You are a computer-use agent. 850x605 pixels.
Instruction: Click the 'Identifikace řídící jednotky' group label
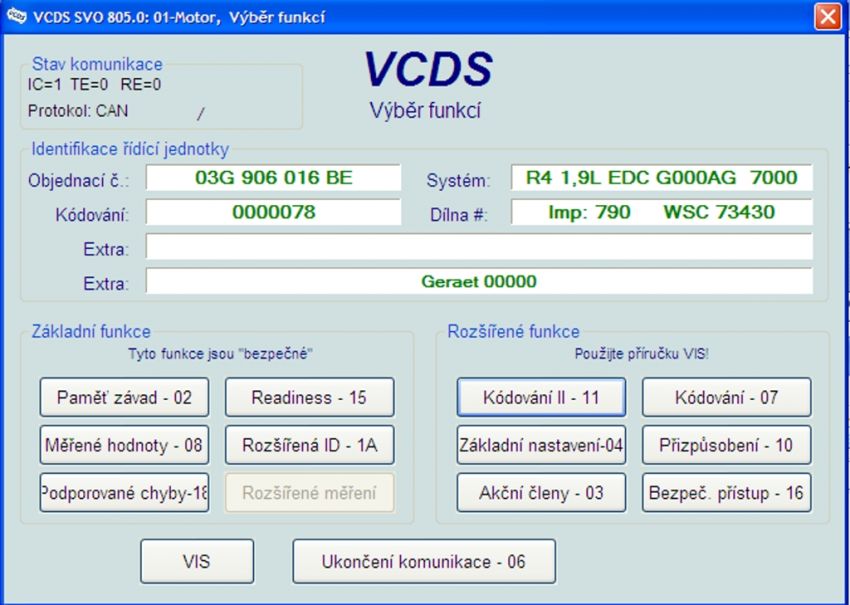pos(130,149)
